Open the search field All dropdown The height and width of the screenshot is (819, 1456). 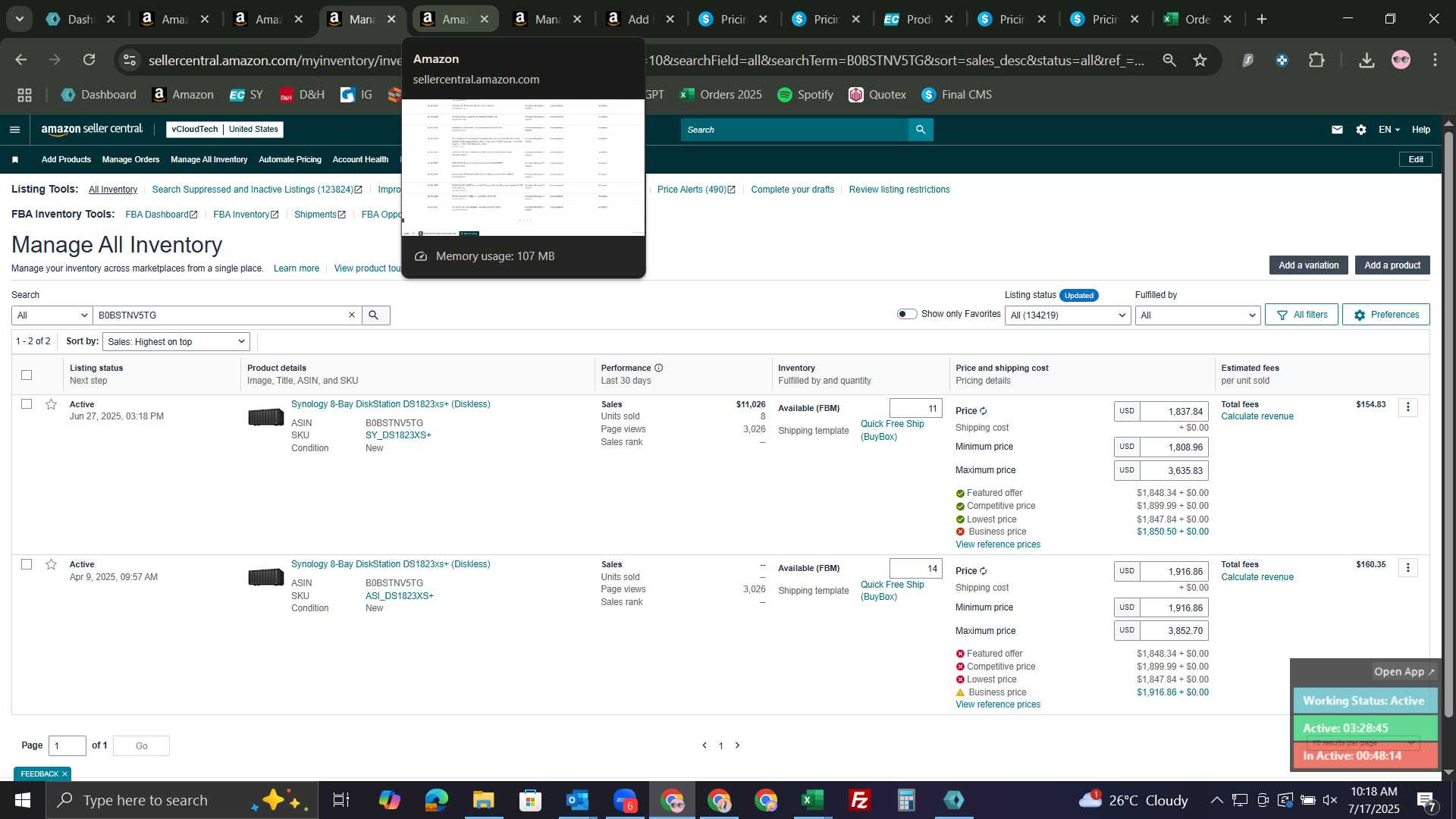52,315
